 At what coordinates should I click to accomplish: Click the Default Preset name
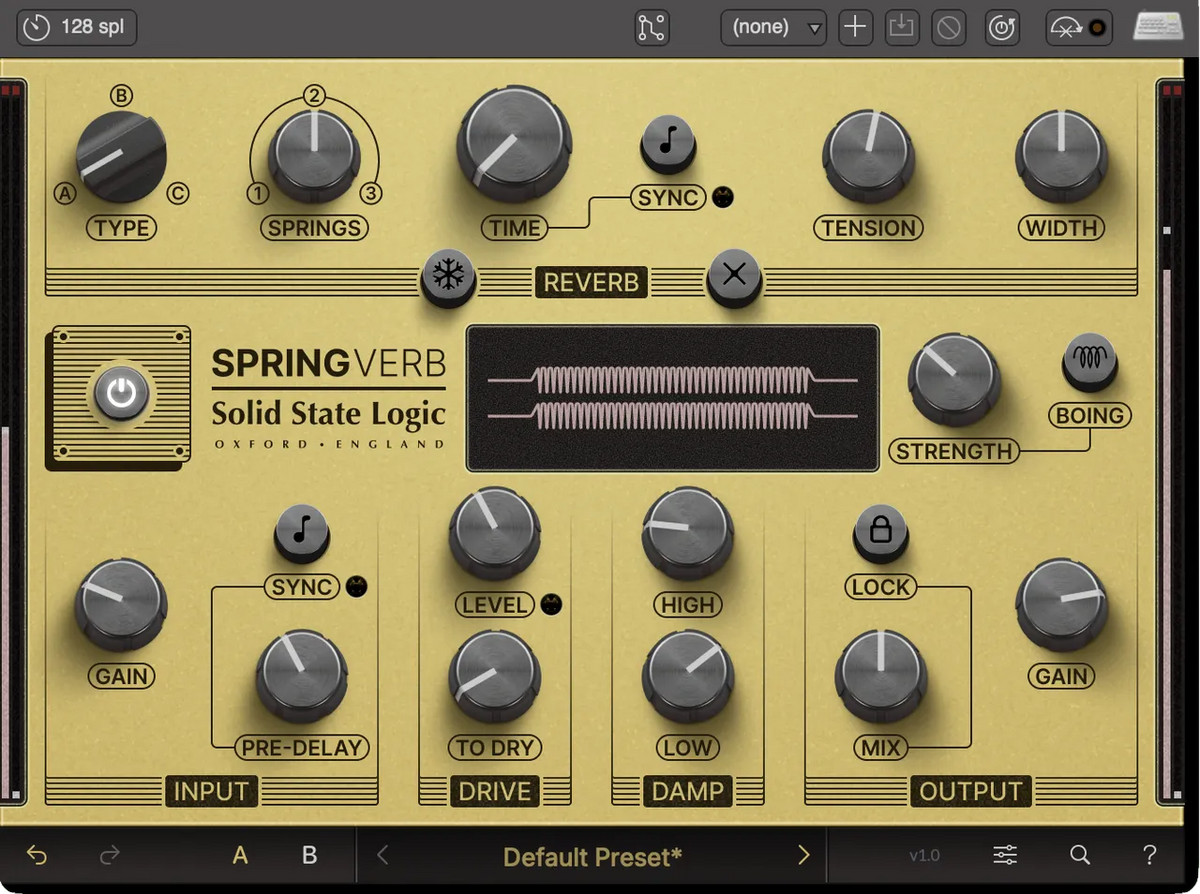coord(590,855)
